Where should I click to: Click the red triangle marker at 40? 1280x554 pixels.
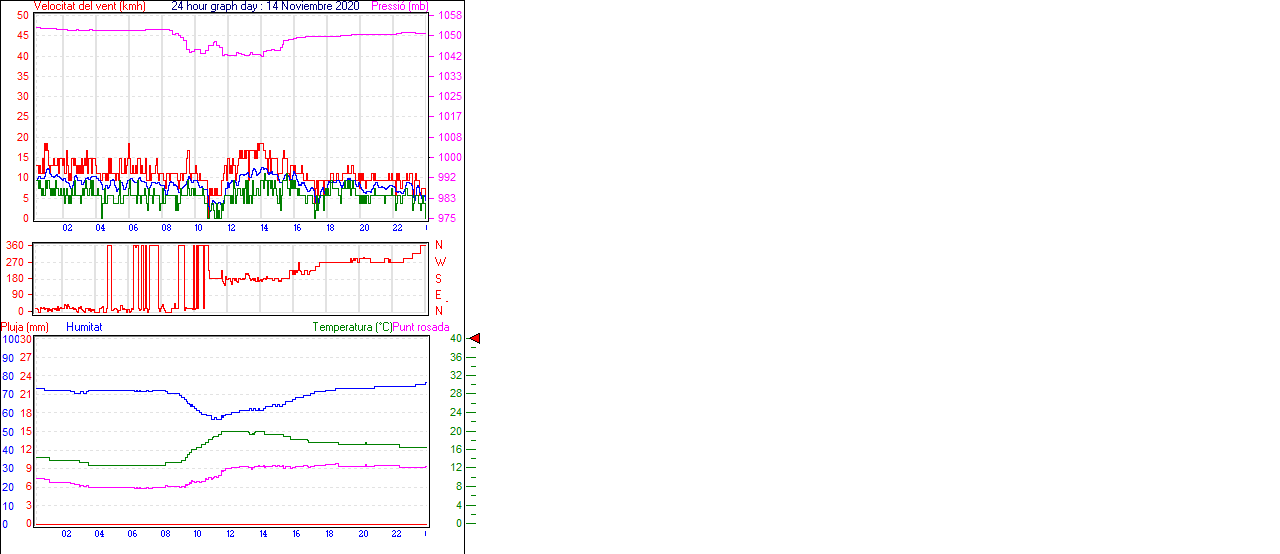(x=475, y=339)
